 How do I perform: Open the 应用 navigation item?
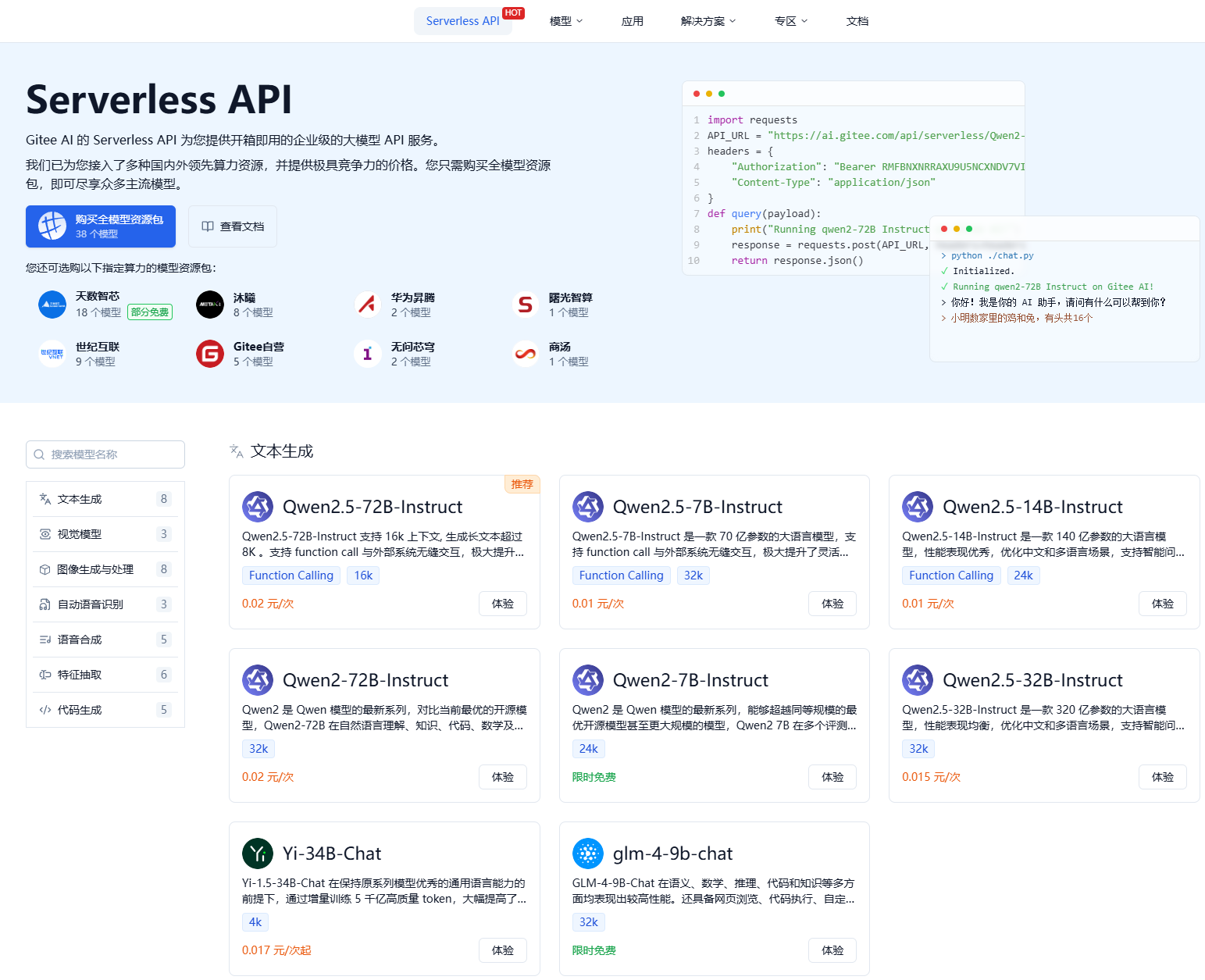click(633, 21)
